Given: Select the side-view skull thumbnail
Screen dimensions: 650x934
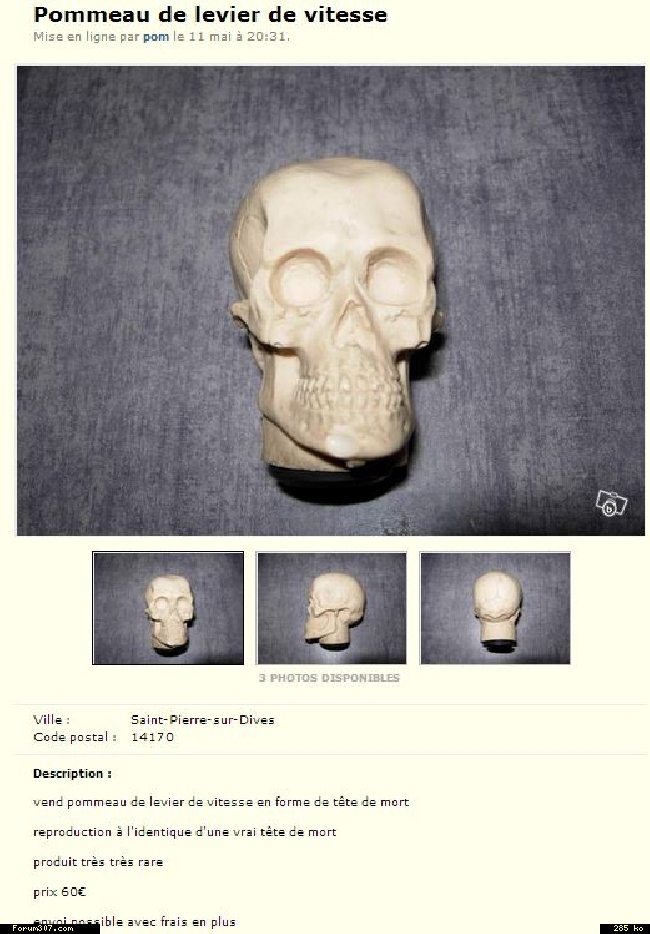Looking at the screenshot, I should click(331, 608).
